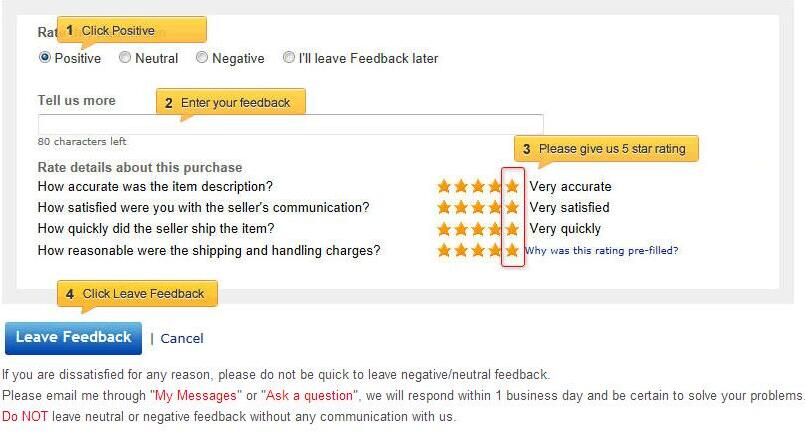Rate item description accuracy three stars
The image size is (805, 433).
(x=479, y=186)
